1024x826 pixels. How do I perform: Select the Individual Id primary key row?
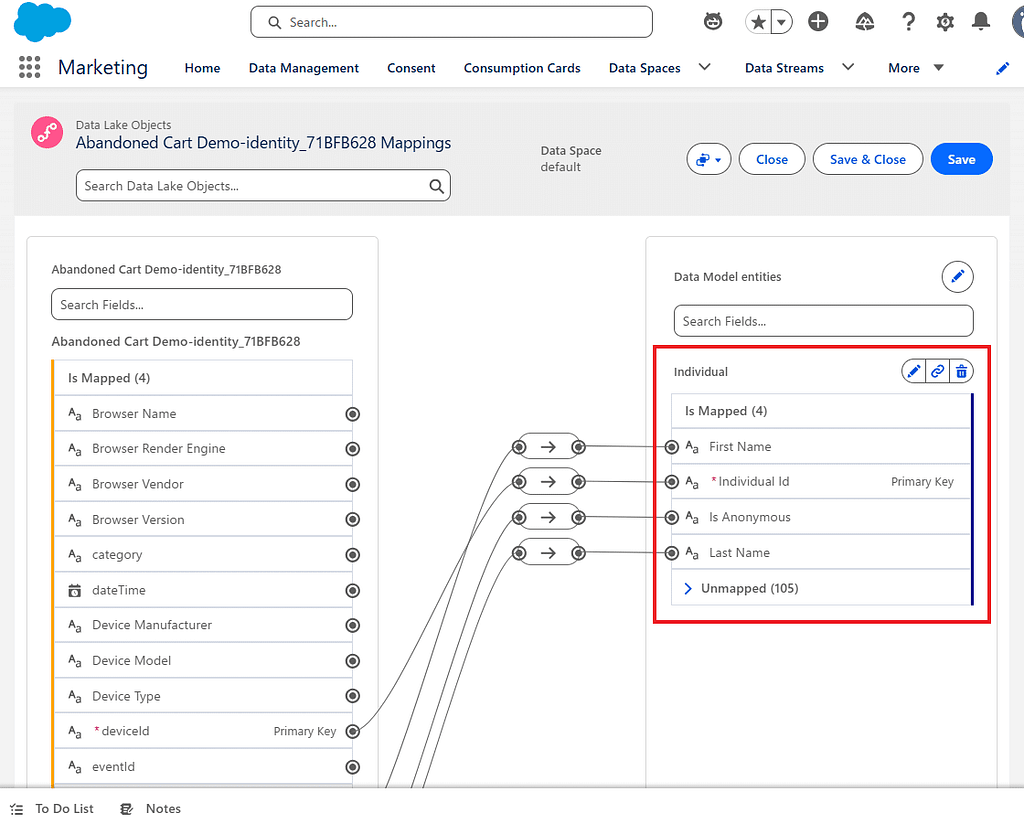822,482
